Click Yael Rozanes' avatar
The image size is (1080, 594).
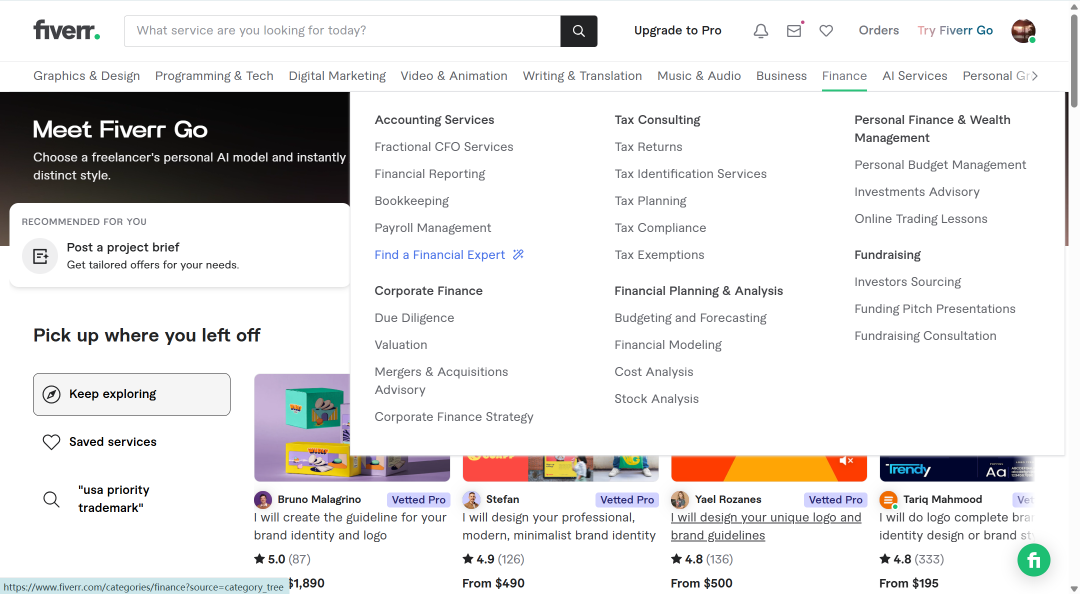pos(680,500)
